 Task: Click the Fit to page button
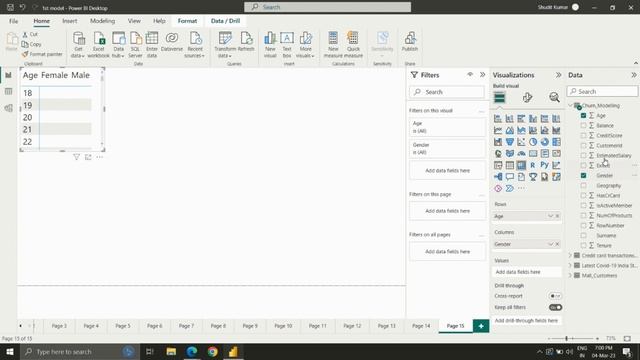pyautogui.click(x=627, y=338)
